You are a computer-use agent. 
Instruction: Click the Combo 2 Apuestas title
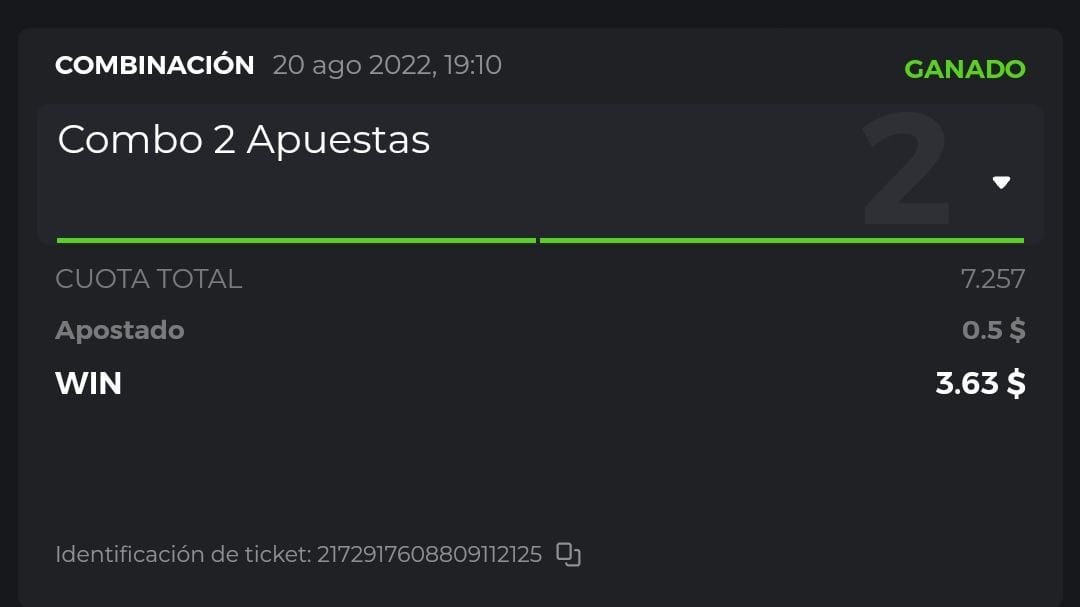[244, 140]
